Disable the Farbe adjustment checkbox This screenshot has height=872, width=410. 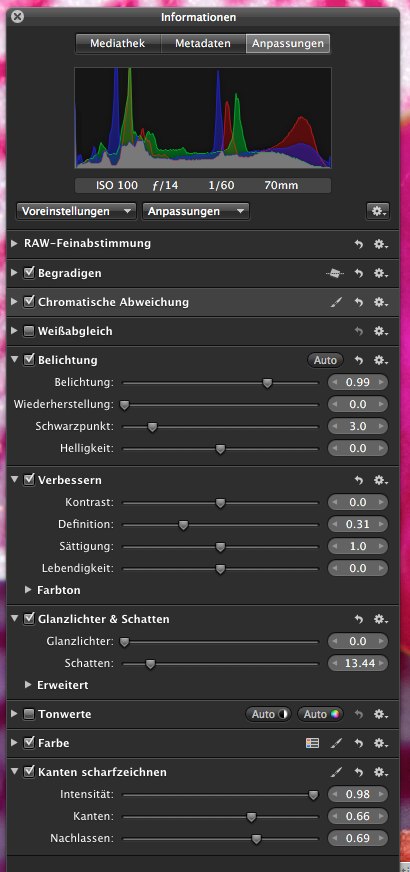coord(29,743)
